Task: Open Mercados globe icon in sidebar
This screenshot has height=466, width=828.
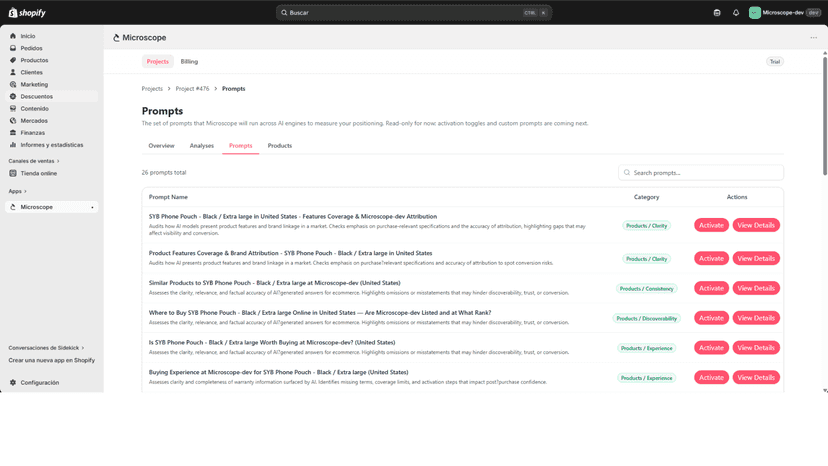Action: 13,120
